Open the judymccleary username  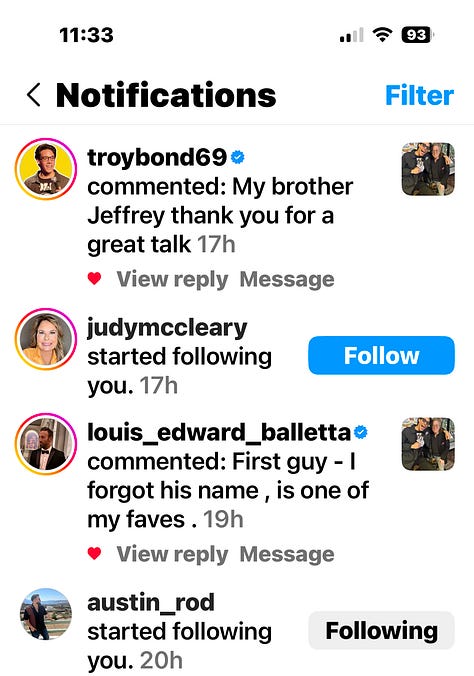pos(167,329)
